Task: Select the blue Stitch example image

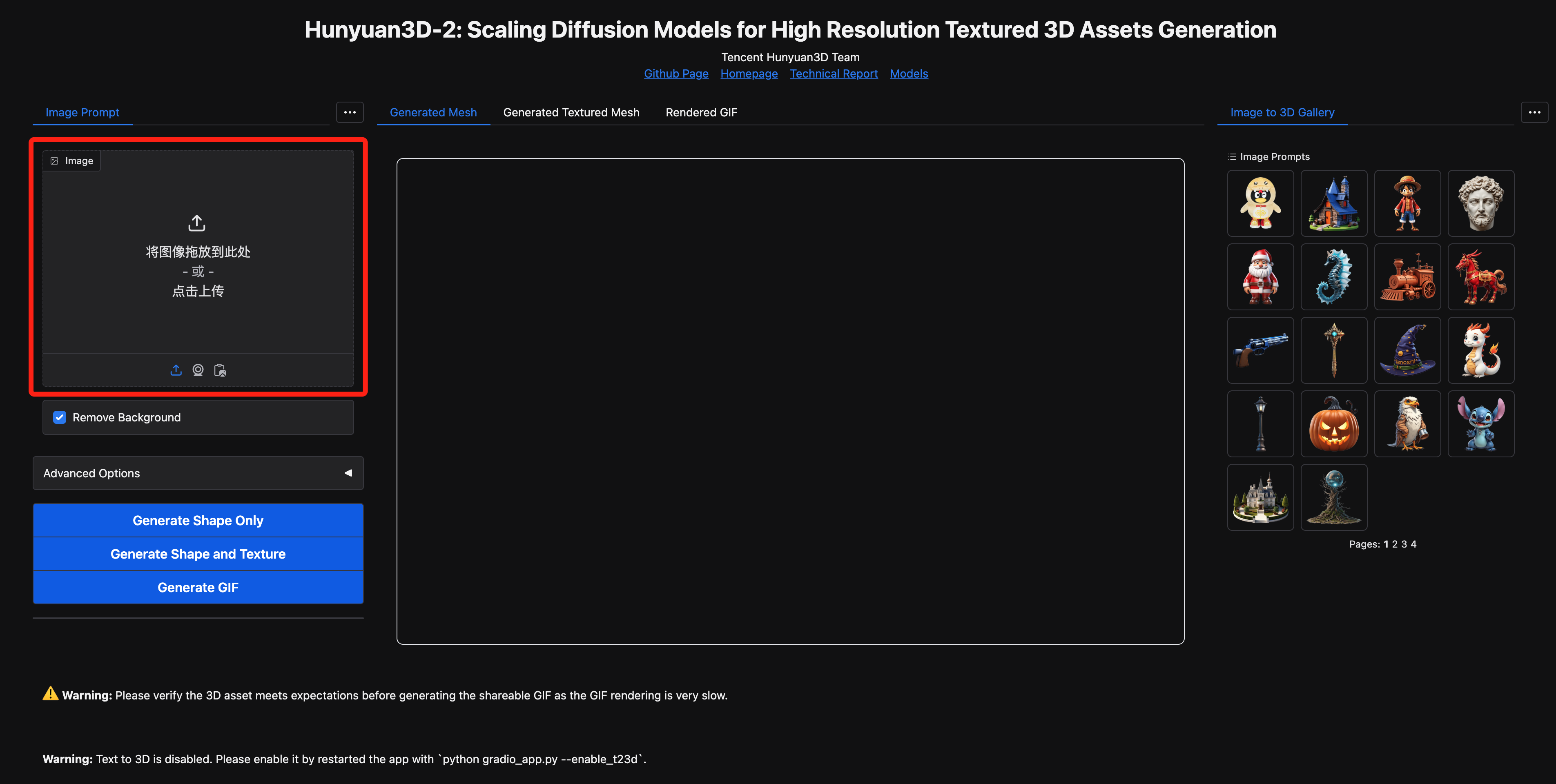Action: coord(1481,423)
